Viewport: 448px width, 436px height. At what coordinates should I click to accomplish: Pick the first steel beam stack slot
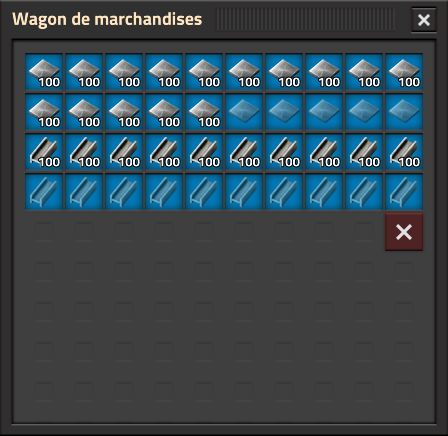(x=44, y=152)
